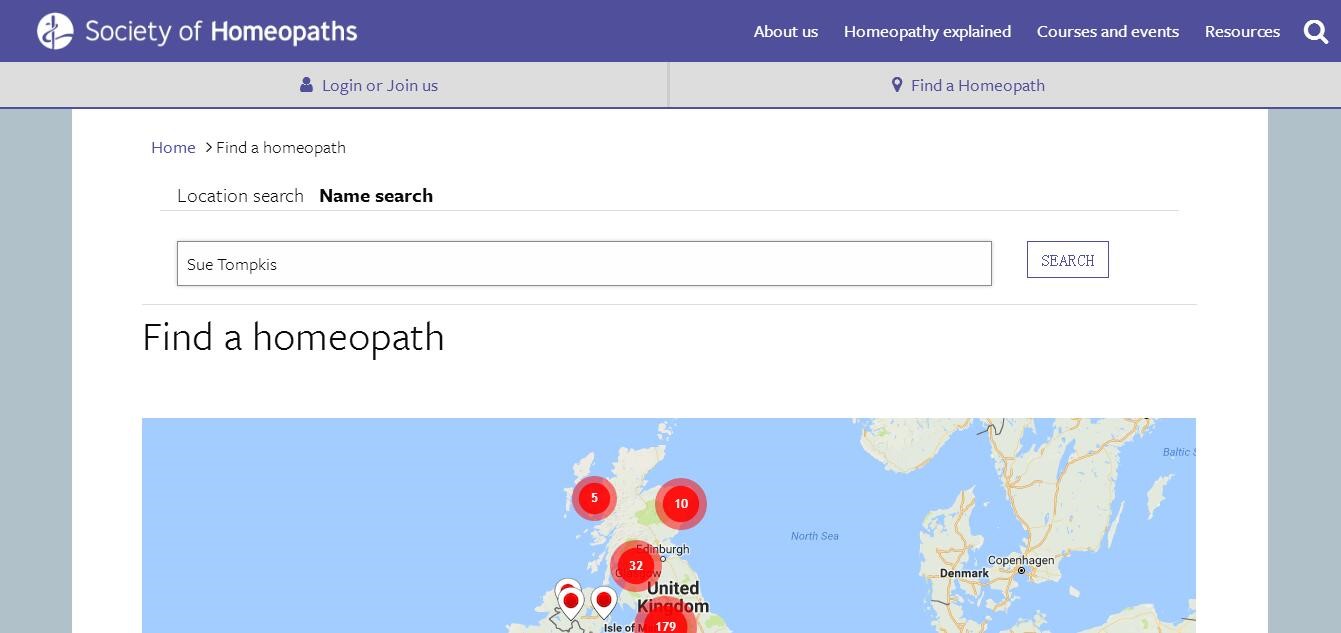Switch to the Name search tab
The width and height of the screenshot is (1341, 633).
(376, 196)
